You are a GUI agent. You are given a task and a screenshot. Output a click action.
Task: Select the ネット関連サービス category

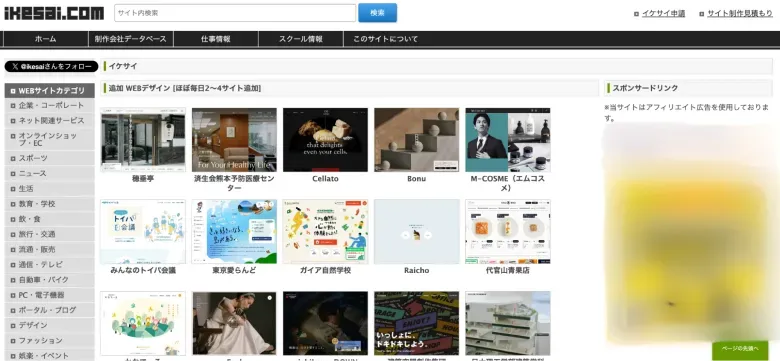click(x=50, y=120)
